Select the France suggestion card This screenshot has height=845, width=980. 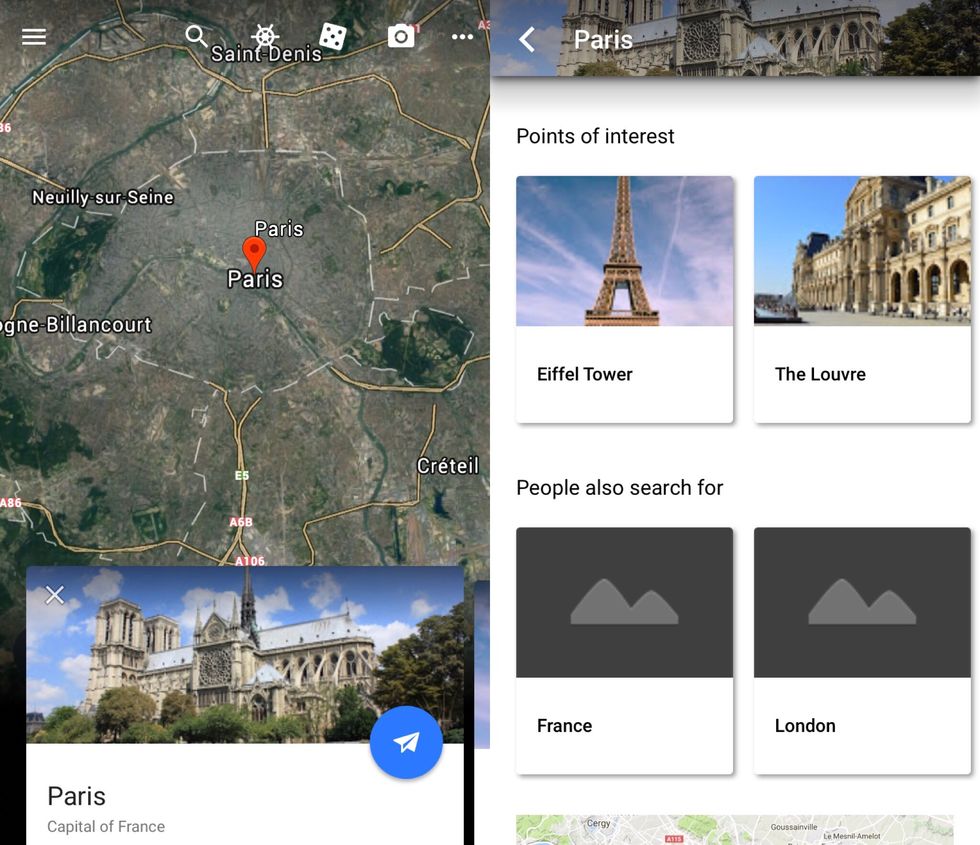[x=624, y=650]
